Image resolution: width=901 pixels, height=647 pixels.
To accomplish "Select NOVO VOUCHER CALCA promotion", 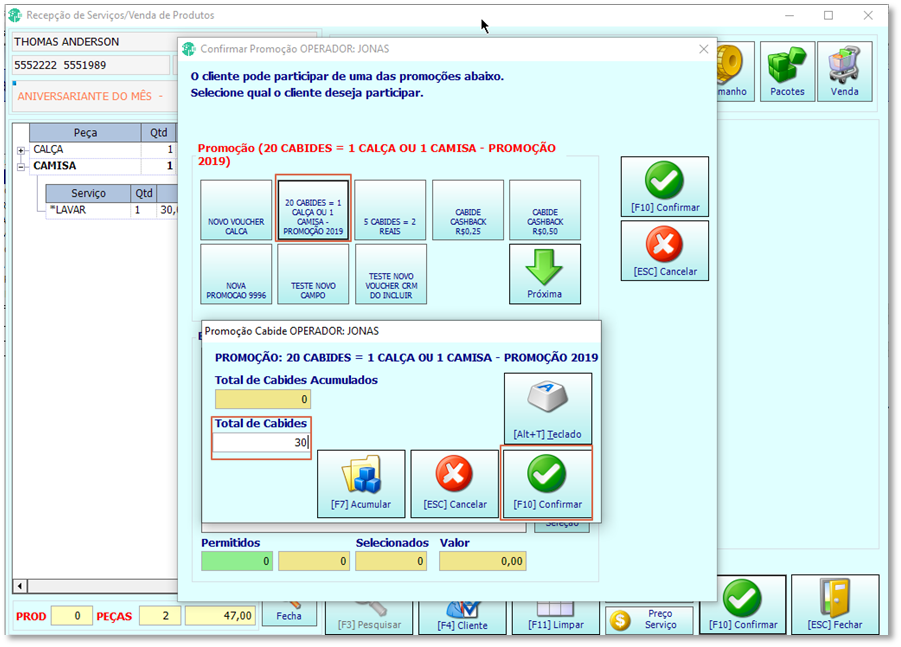I will (236, 210).
